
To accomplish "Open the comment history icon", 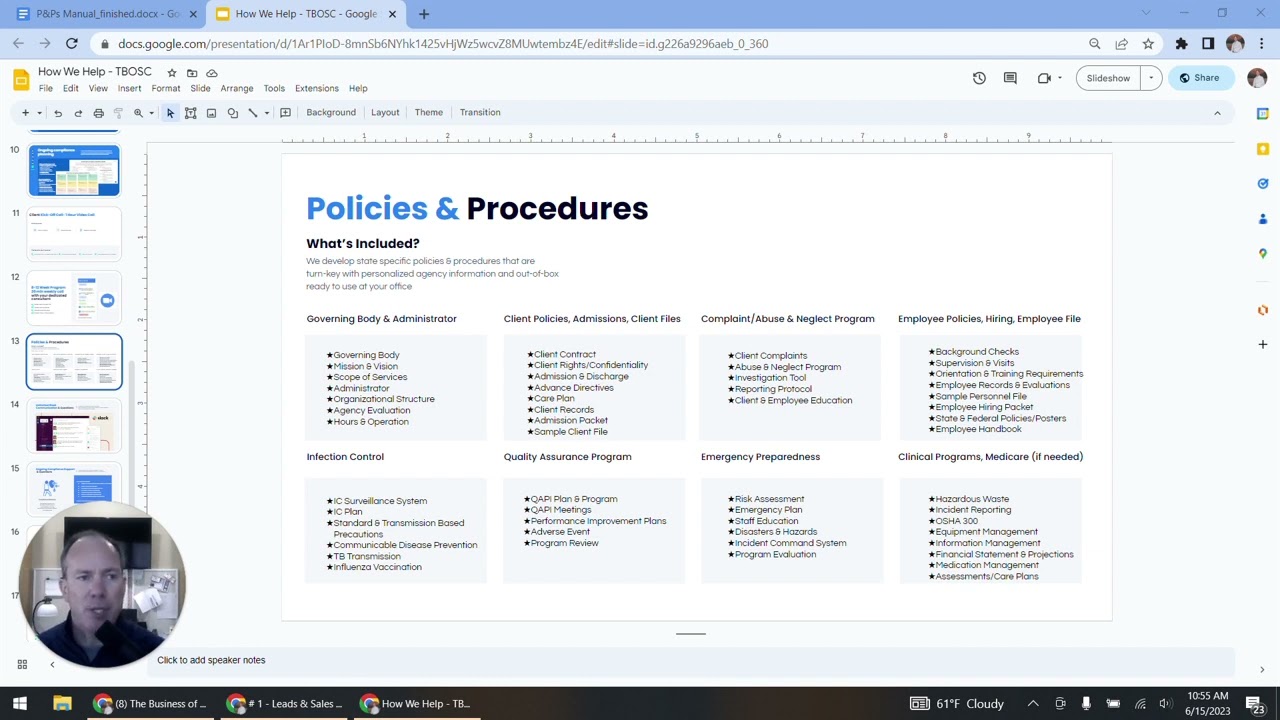I will (1010, 78).
